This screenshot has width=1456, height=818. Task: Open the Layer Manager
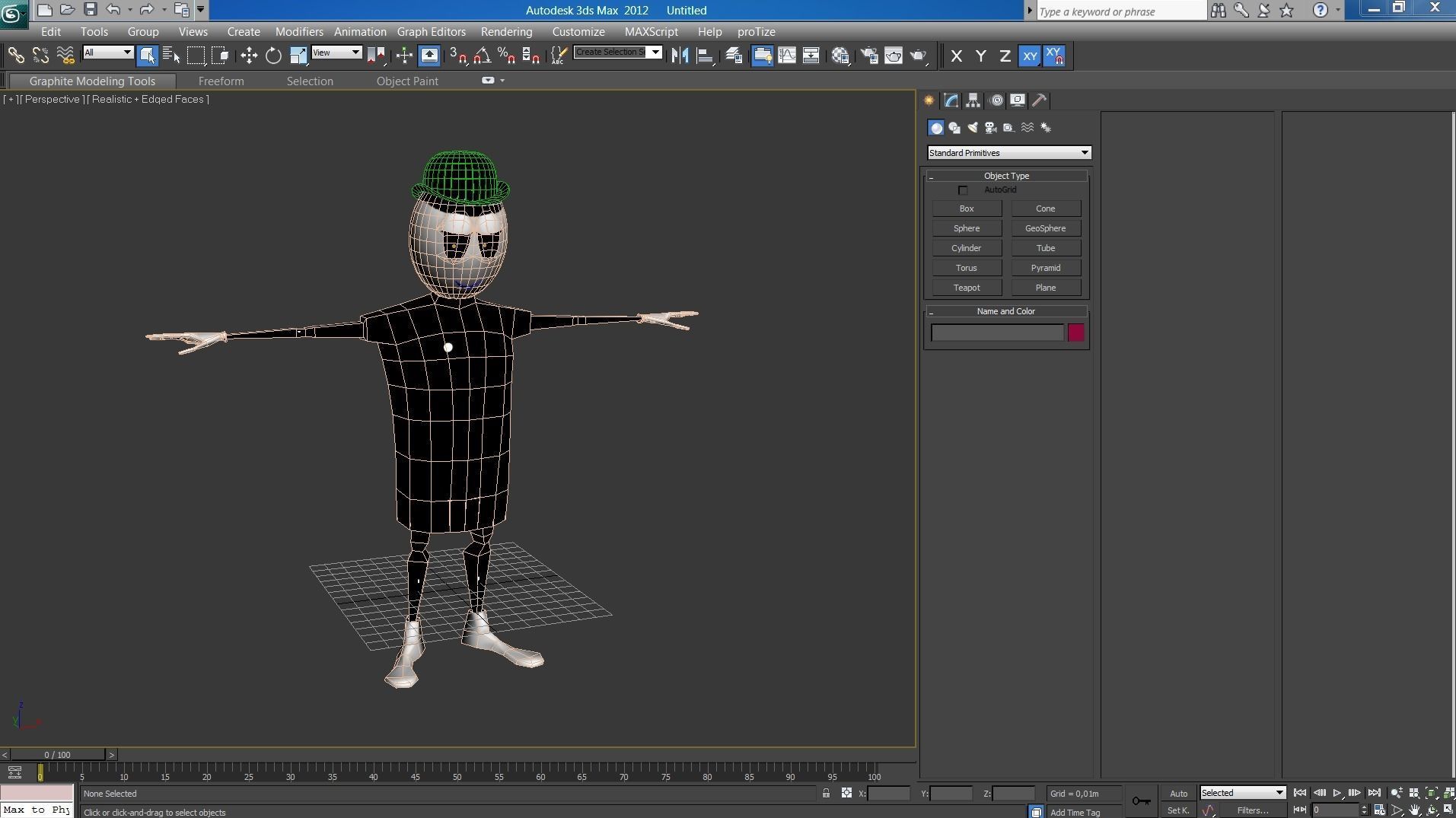click(x=734, y=56)
